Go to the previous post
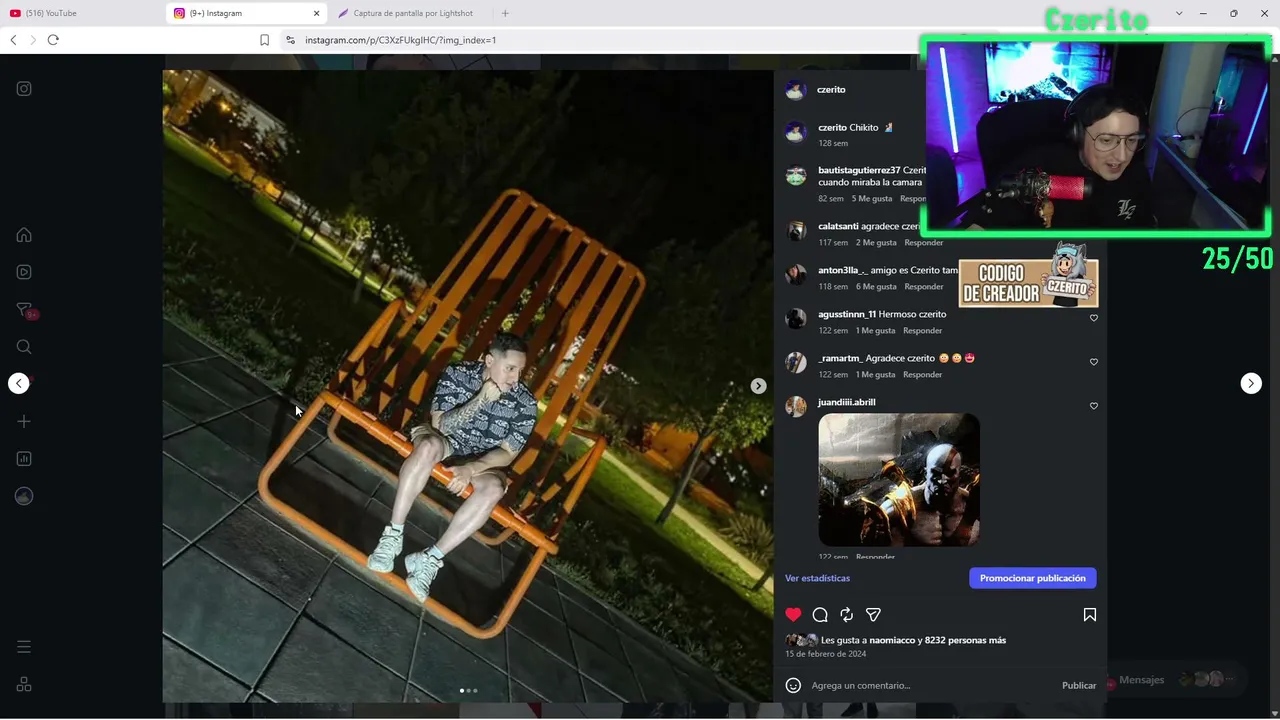 (19, 383)
